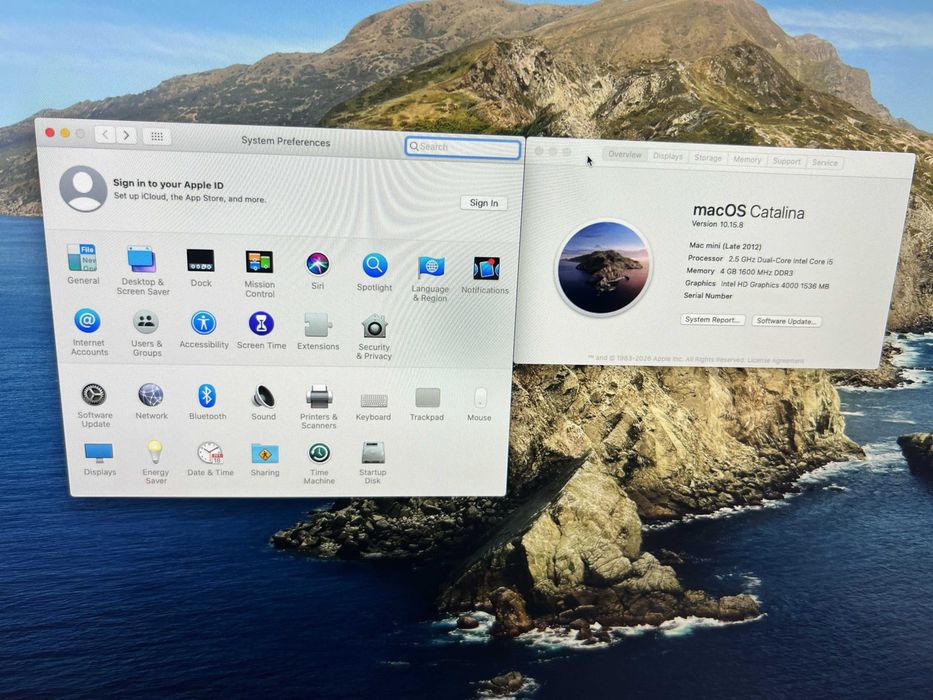Close the System Preferences window
The width and height of the screenshot is (933, 700).
tap(50, 133)
